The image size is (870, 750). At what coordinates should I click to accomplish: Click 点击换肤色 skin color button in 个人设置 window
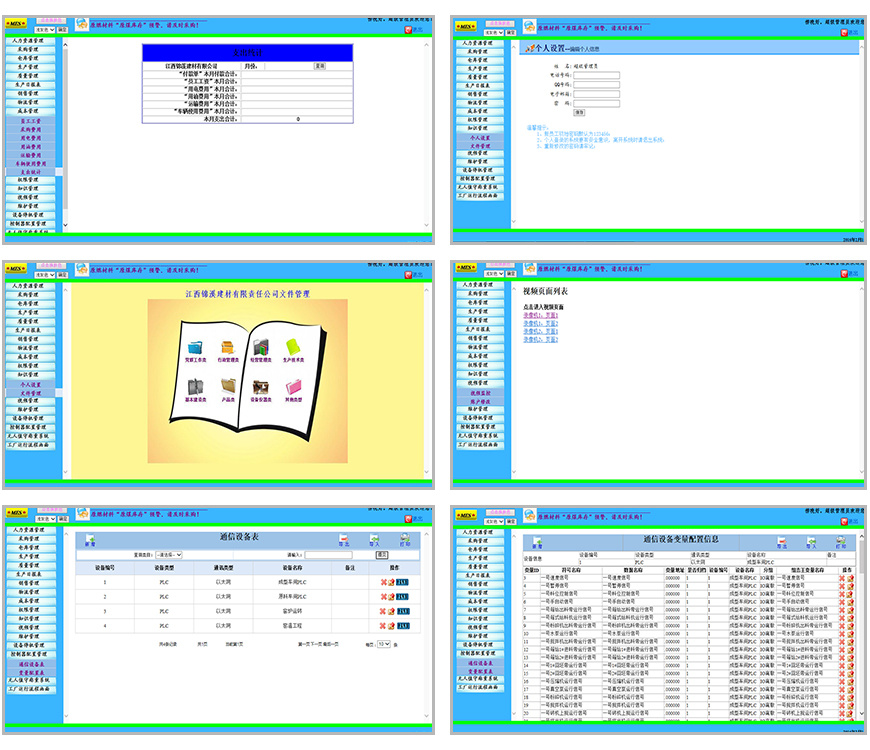(500, 24)
